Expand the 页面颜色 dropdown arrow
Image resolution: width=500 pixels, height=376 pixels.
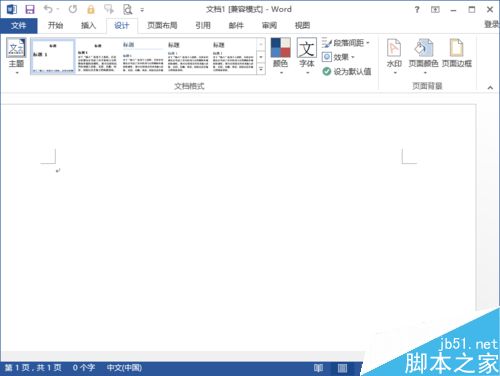click(425, 72)
